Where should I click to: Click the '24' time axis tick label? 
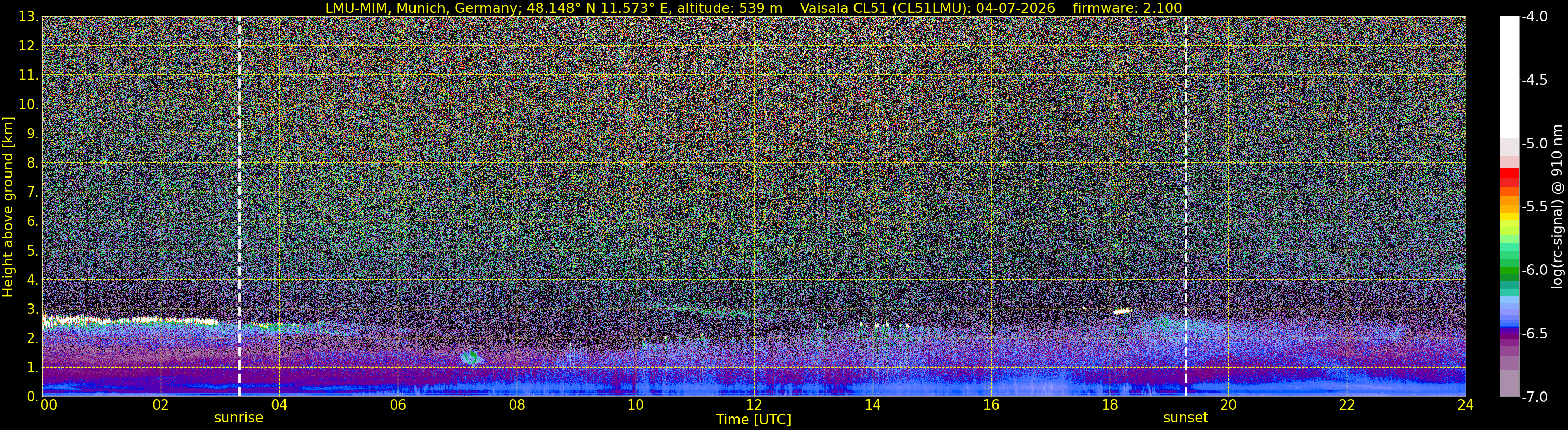(1465, 405)
